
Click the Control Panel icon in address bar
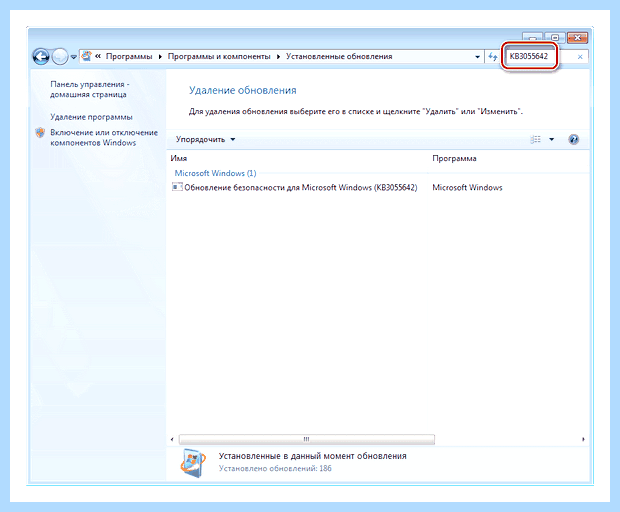86,56
